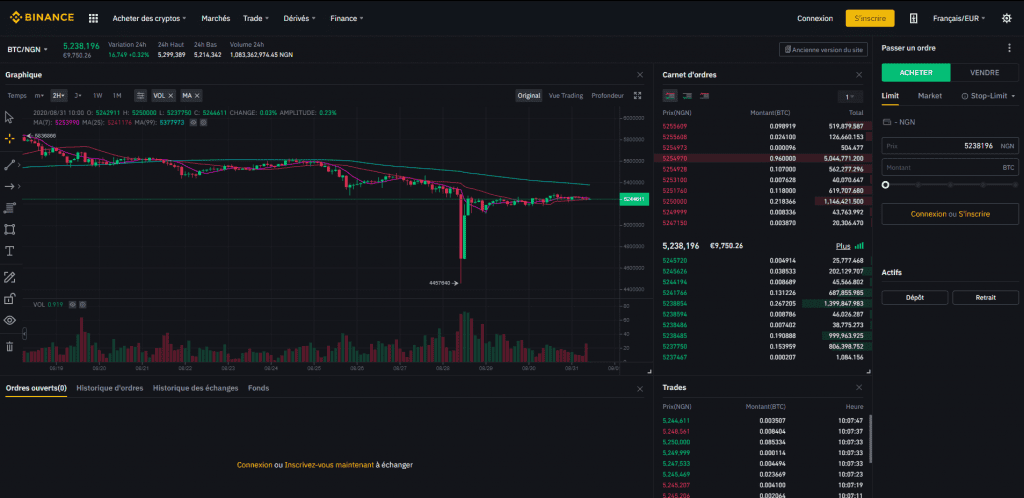The width and height of the screenshot is (1024, 498).
Task: Open the 2H hours interval dropdown
Action: (x=59, y=95)
